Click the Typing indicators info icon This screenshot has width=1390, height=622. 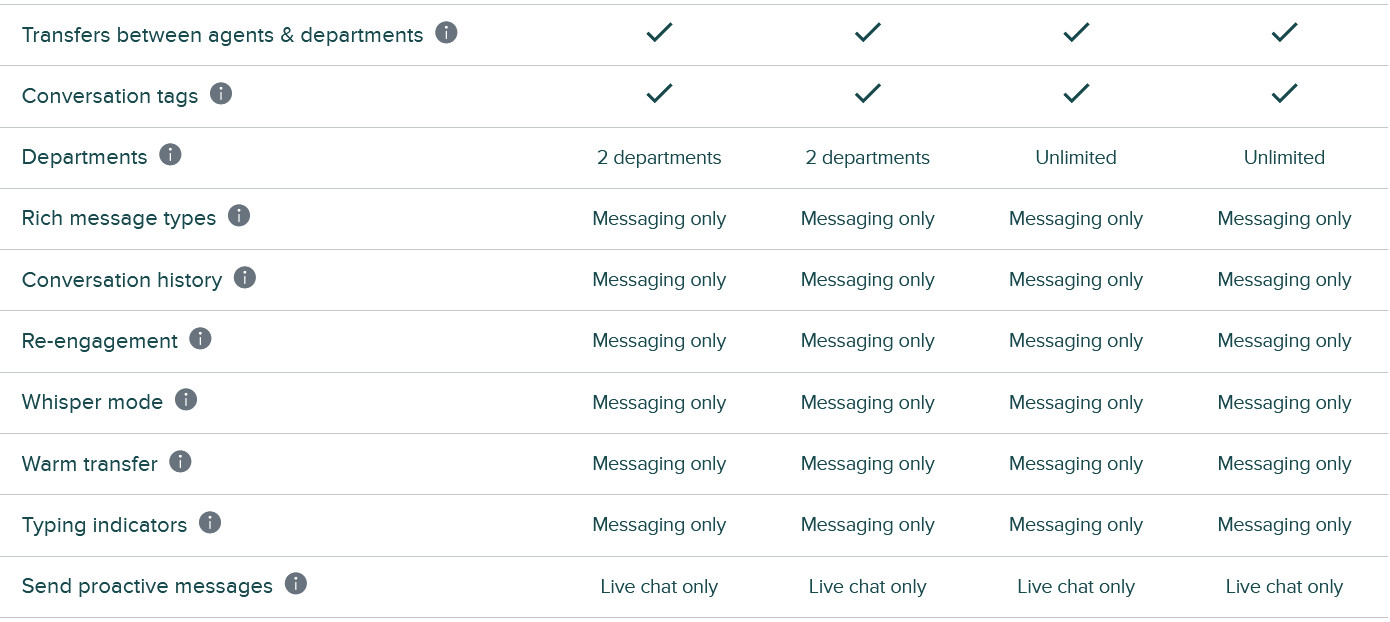click(209, 523)
